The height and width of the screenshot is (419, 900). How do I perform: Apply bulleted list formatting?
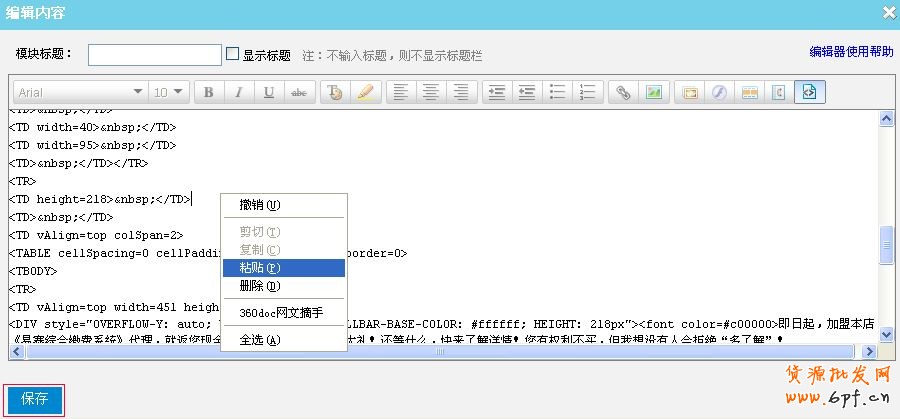557,92
